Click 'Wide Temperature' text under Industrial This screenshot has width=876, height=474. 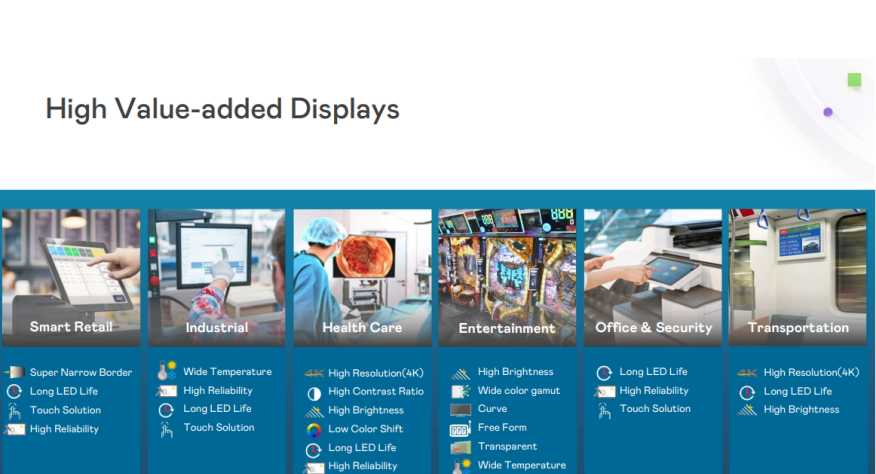click(227, 372)
